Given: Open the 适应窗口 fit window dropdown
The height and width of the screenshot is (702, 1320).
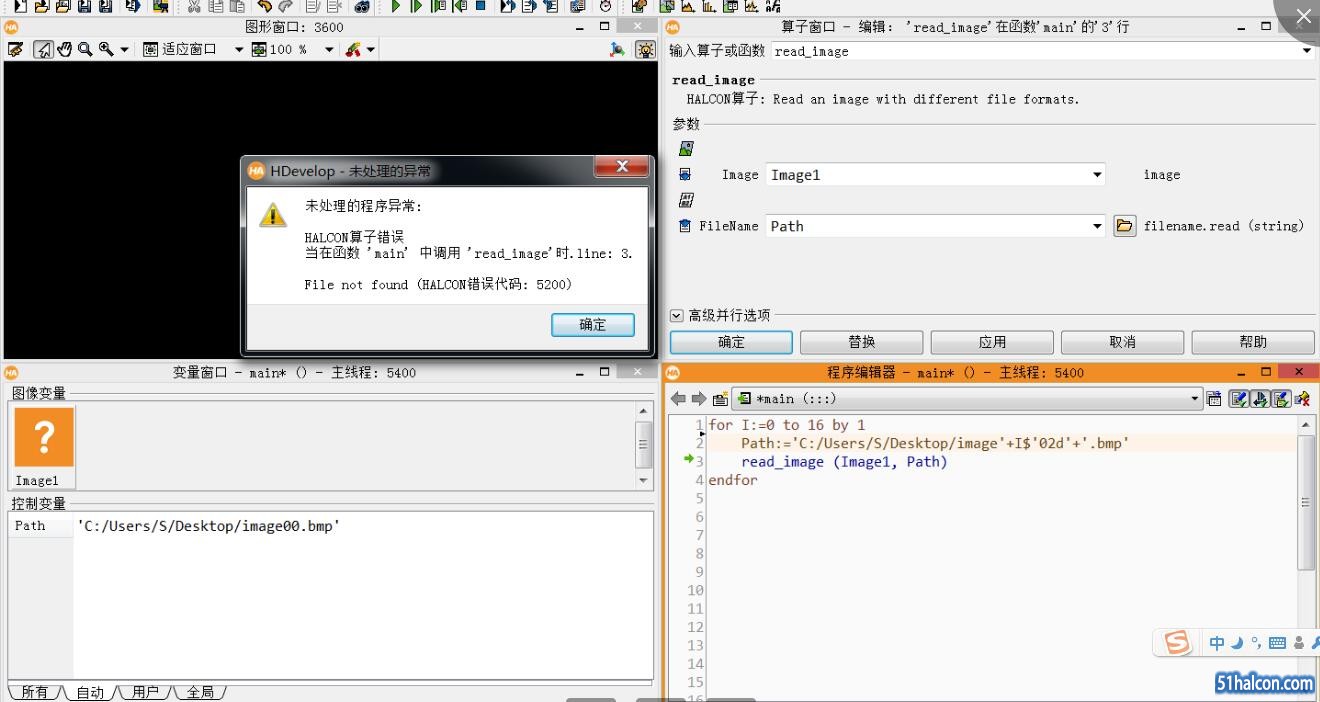Looking at the screenshot, I should (x=239, y=49).
